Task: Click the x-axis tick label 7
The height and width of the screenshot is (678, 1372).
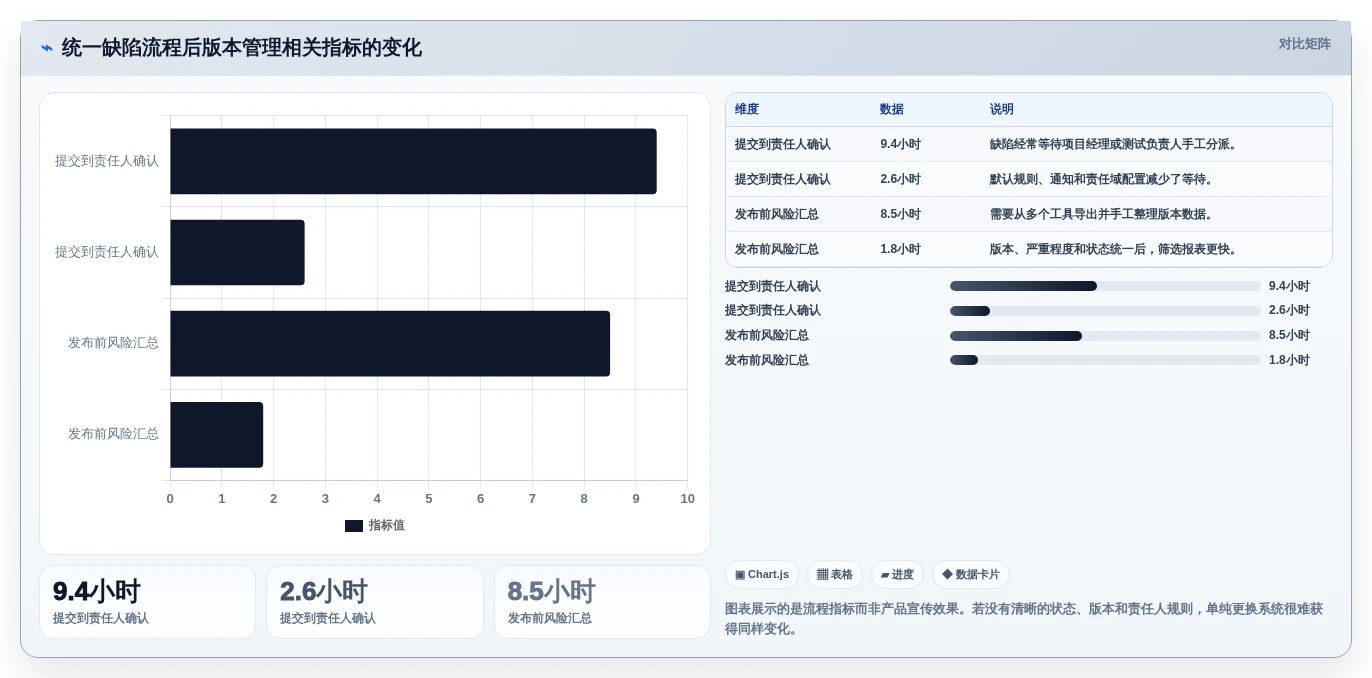Action: pyautogui.click(x=532, y=498)
